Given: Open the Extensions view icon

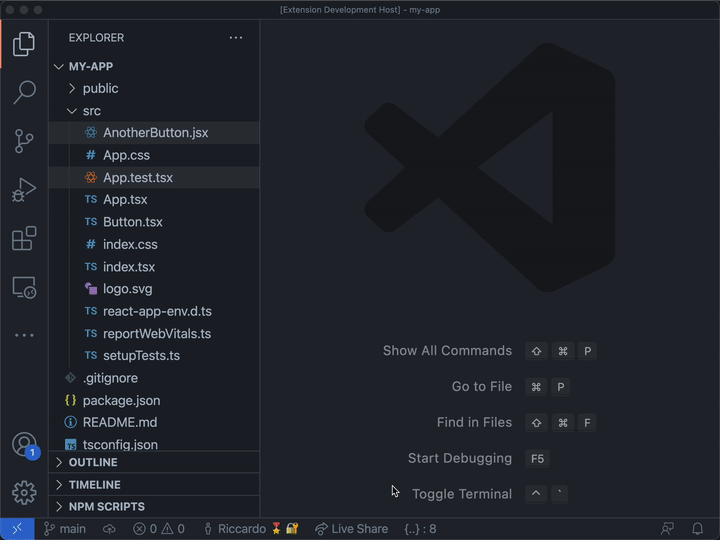Looking at the screenshot, I should pyautogui.click(x=24, y=238).
